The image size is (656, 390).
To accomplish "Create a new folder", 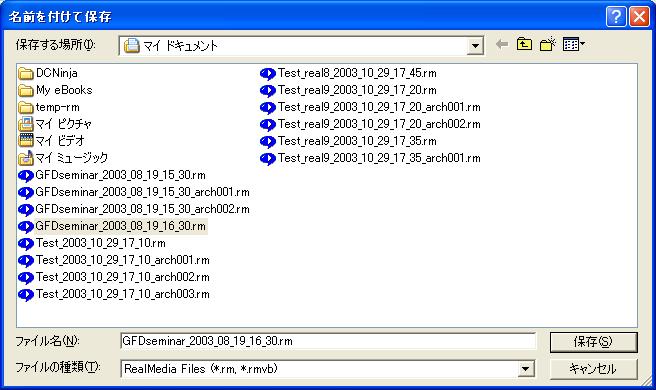I will click(548, 44).
